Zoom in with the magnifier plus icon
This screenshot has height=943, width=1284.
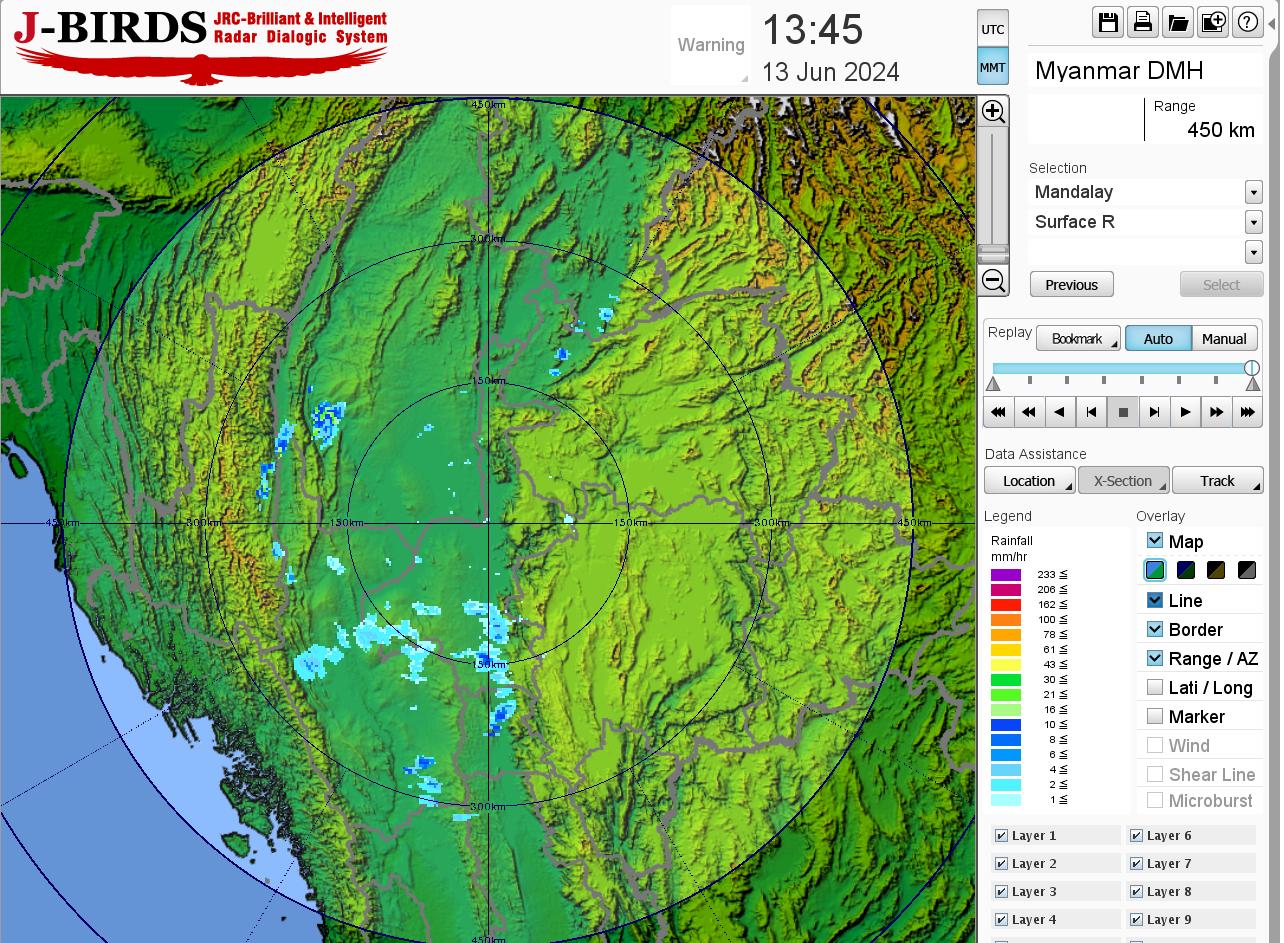tap(993, 111)
